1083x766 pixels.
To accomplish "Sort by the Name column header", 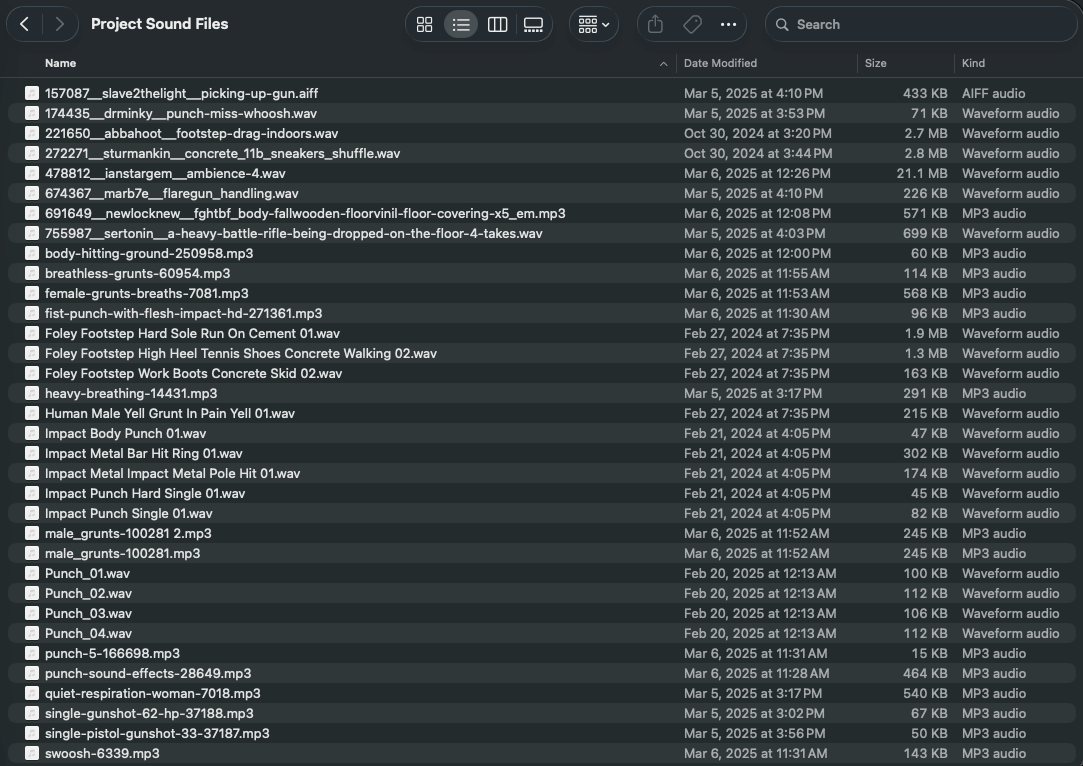I will pyautogui.click(x=60, y=63).
